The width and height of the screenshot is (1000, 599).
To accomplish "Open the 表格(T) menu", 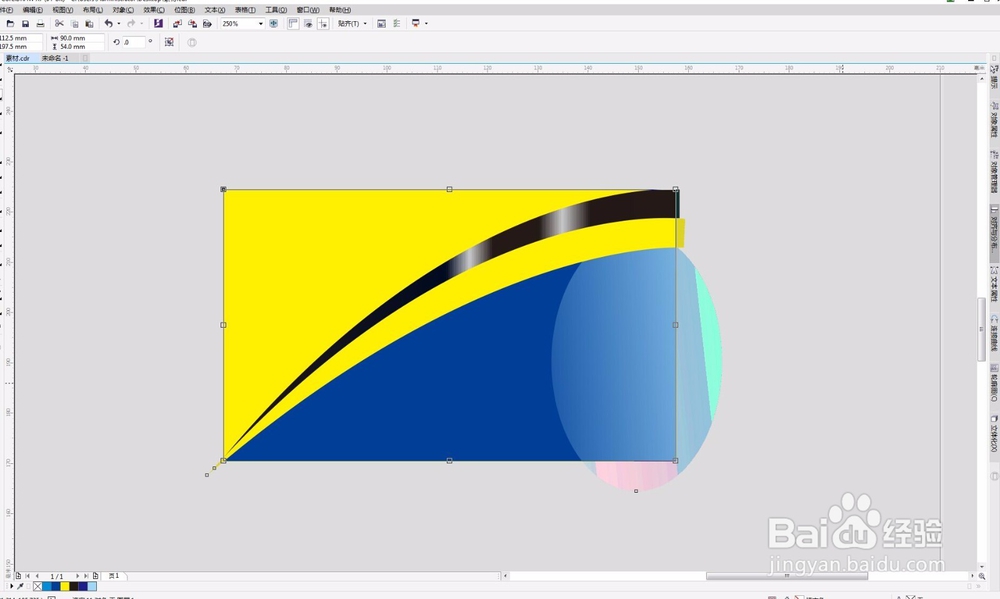I will tap(245, 10).
